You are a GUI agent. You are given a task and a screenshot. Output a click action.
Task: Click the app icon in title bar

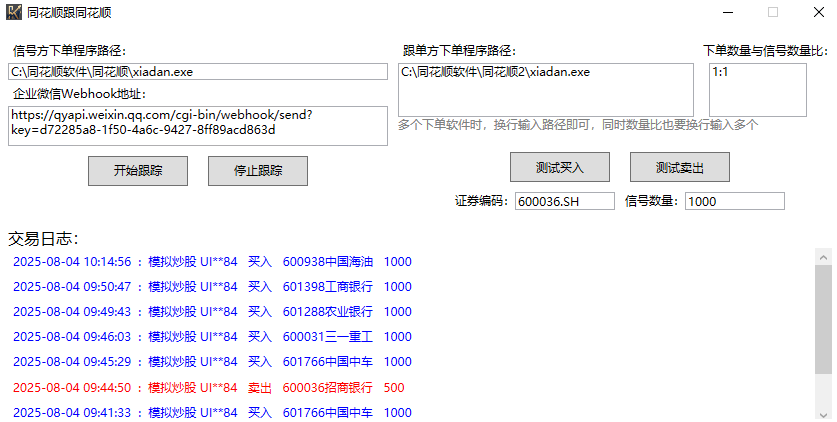coord(14,12)
